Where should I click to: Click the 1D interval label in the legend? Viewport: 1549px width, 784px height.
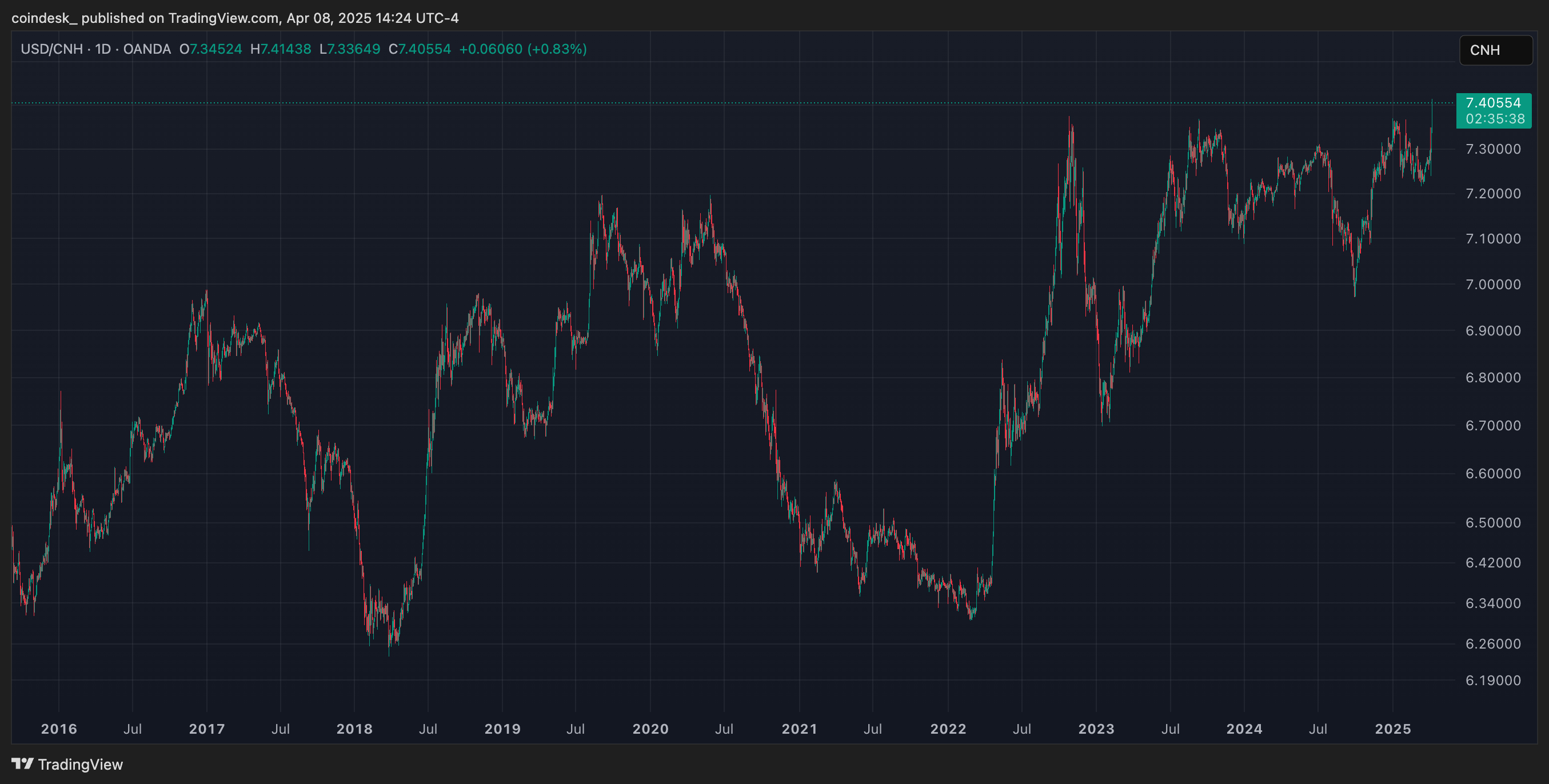[x=103, y=49]
